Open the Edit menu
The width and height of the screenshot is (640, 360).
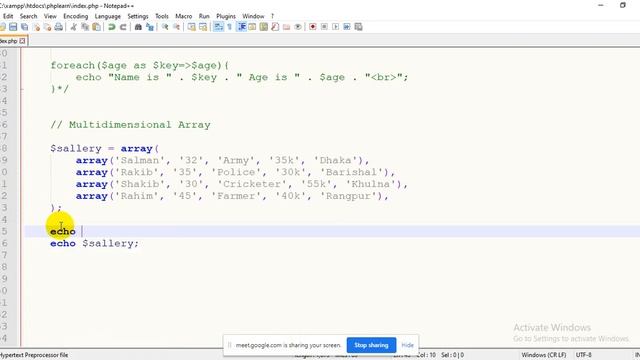click(8, 16)
